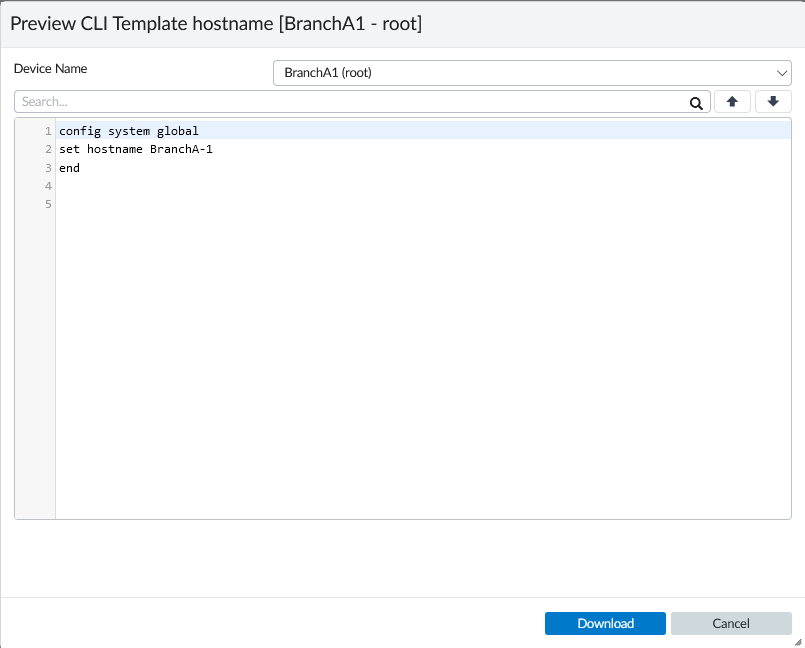Click line number 4 in gutter
This screenshot has height=648, width=805.
47,186
